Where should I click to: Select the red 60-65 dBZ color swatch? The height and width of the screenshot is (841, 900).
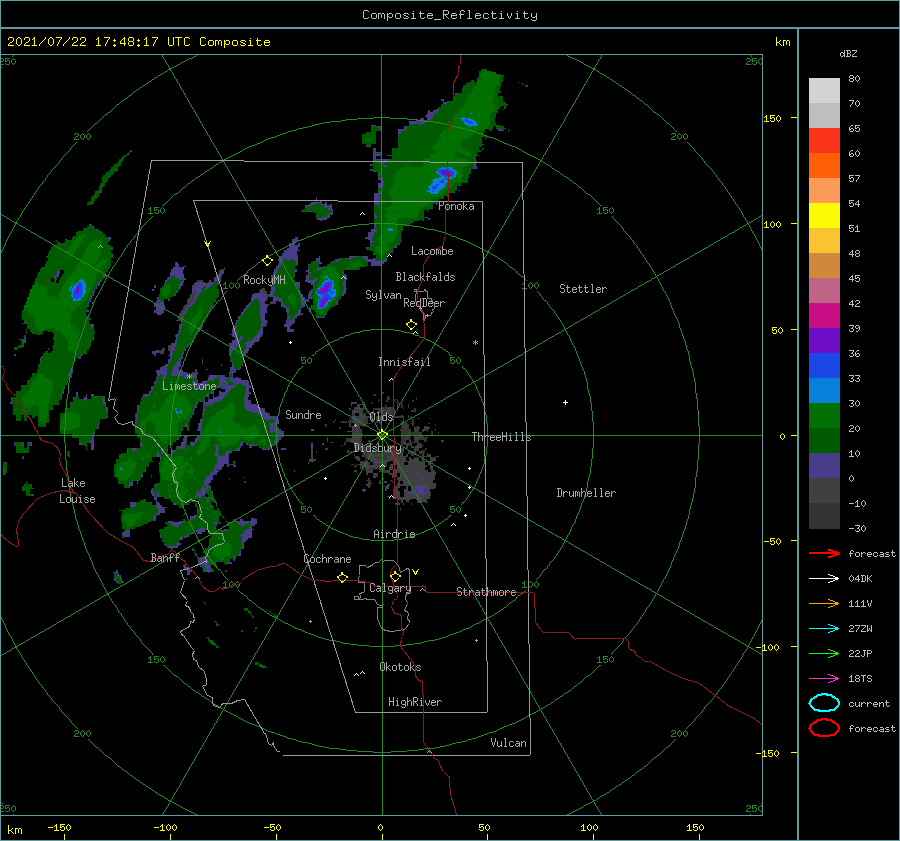824,141
